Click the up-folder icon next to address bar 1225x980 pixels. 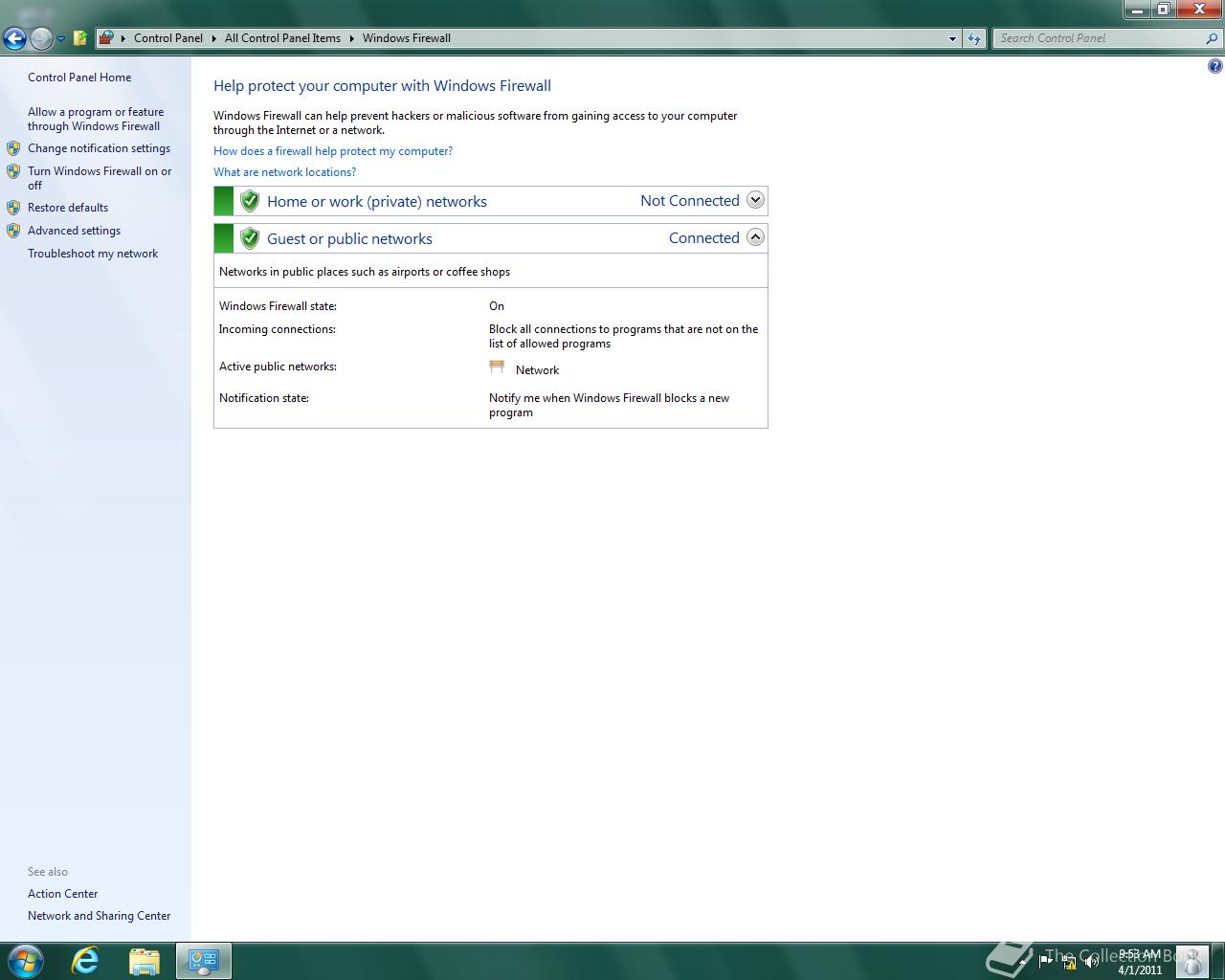[80, 38]
